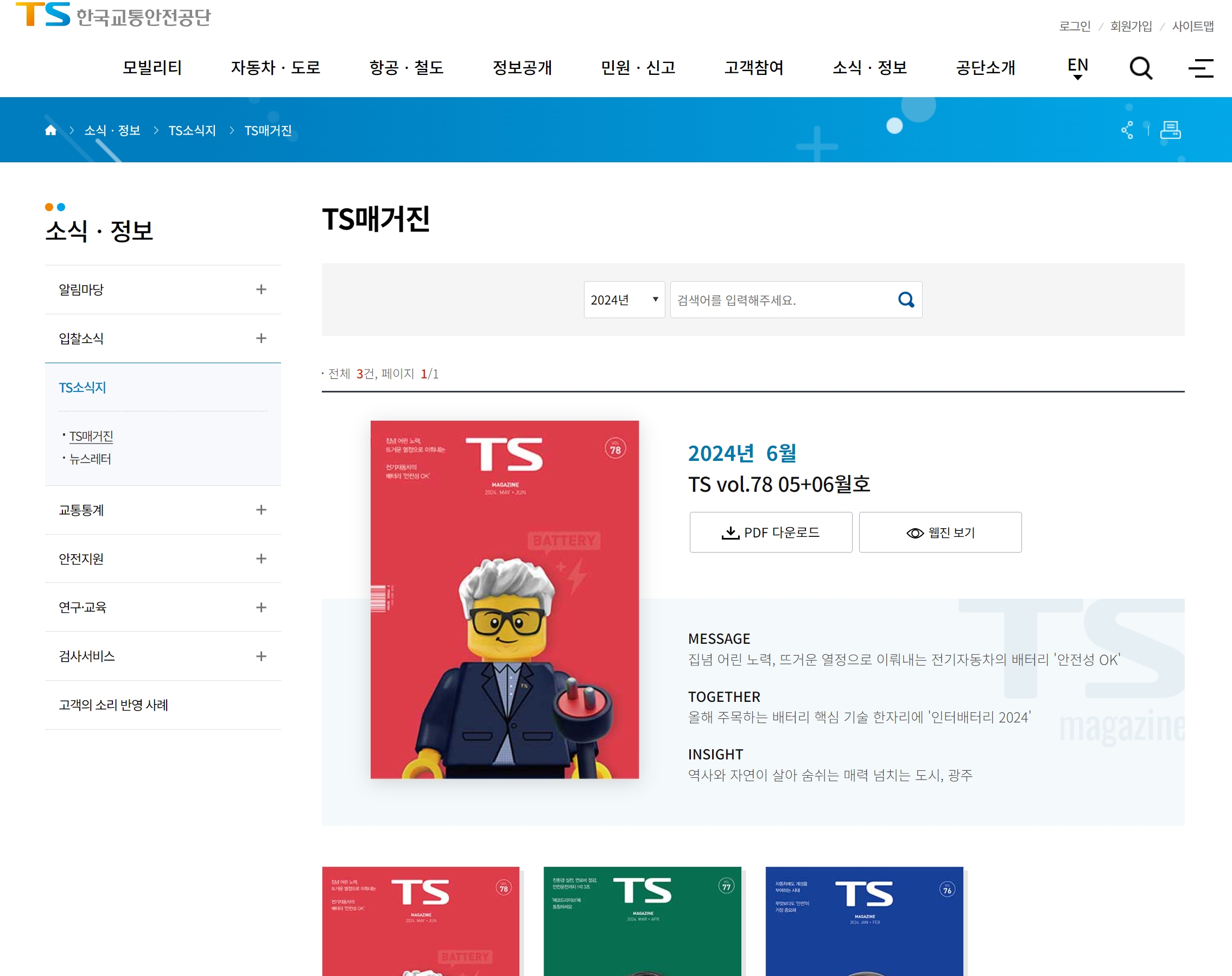This screenshot has height=976, width=1232.
Task: Click the share icon in blue banner
Action: (1127, 130)
